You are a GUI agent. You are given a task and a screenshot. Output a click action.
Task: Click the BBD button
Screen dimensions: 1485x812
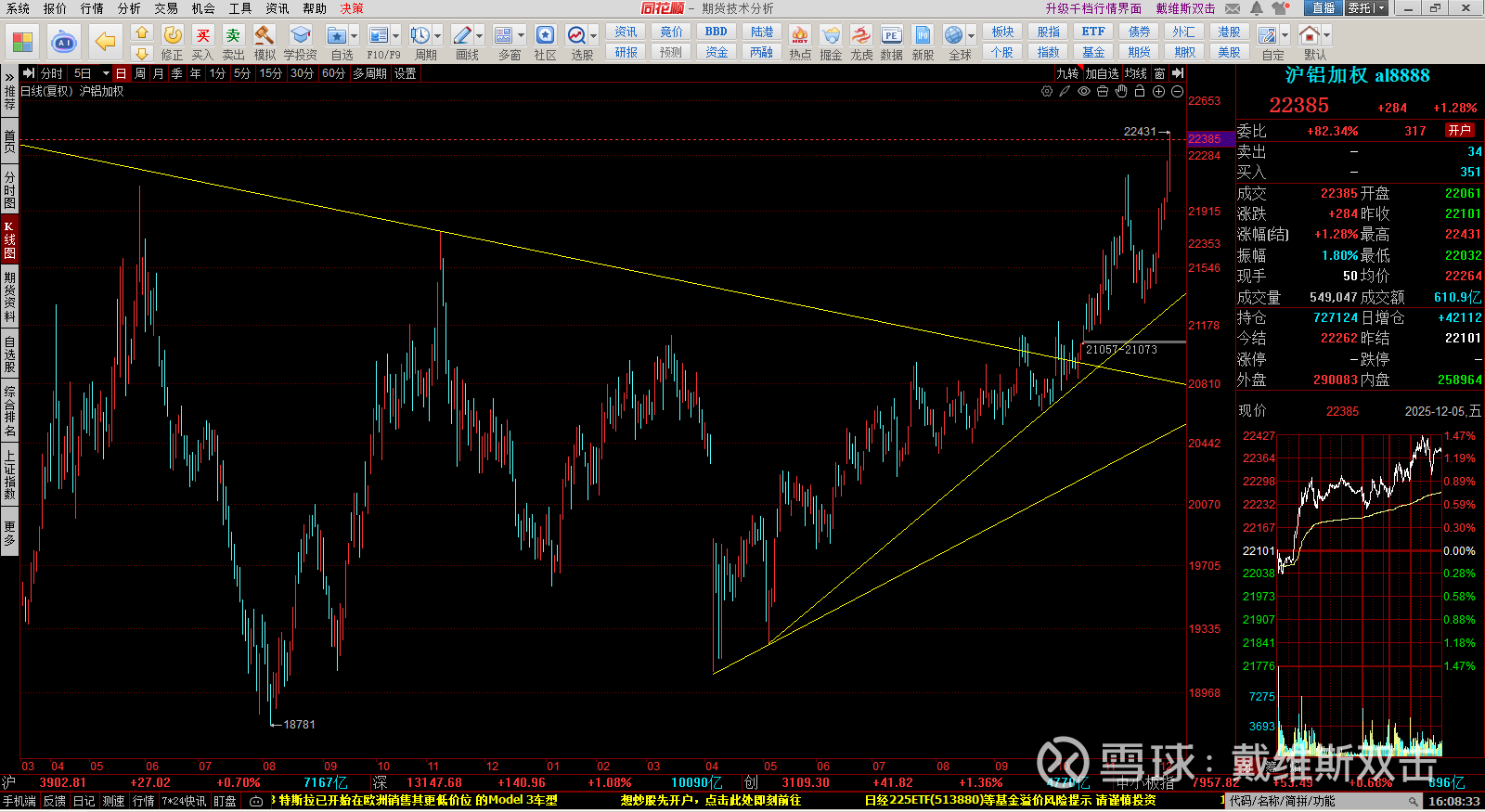(x=717, y=32)
